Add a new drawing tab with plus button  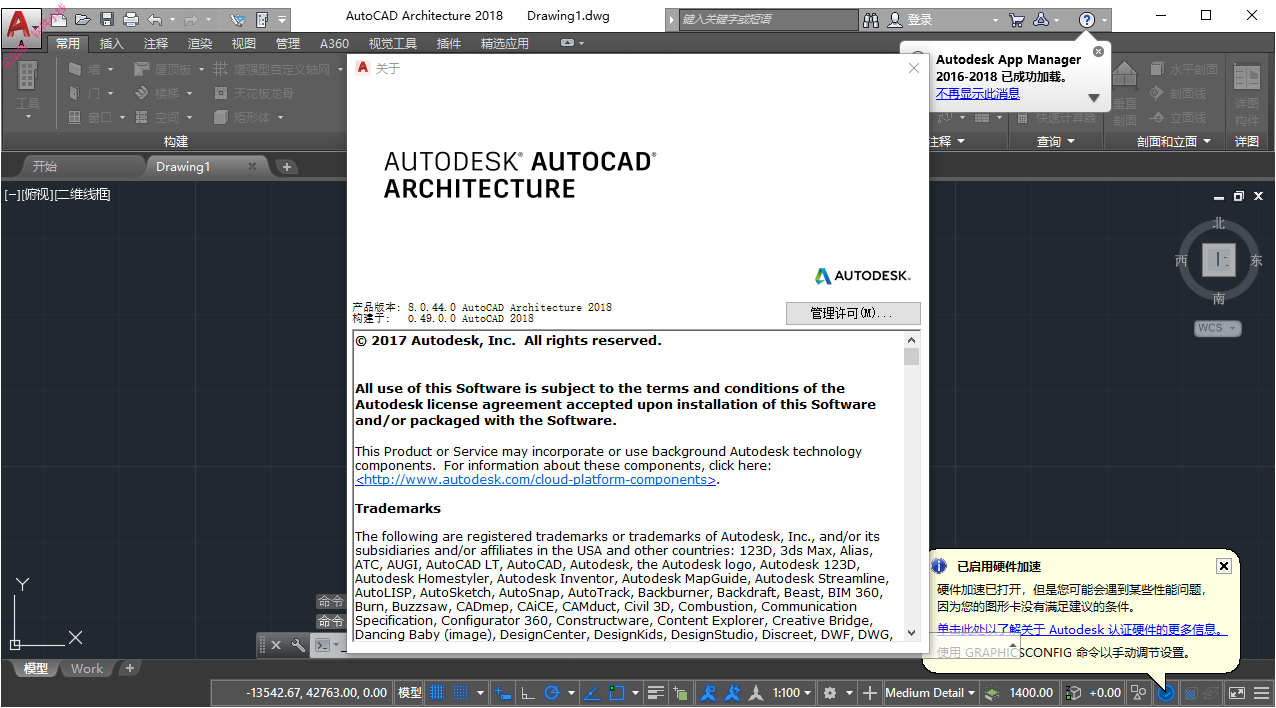coord(287,167)
